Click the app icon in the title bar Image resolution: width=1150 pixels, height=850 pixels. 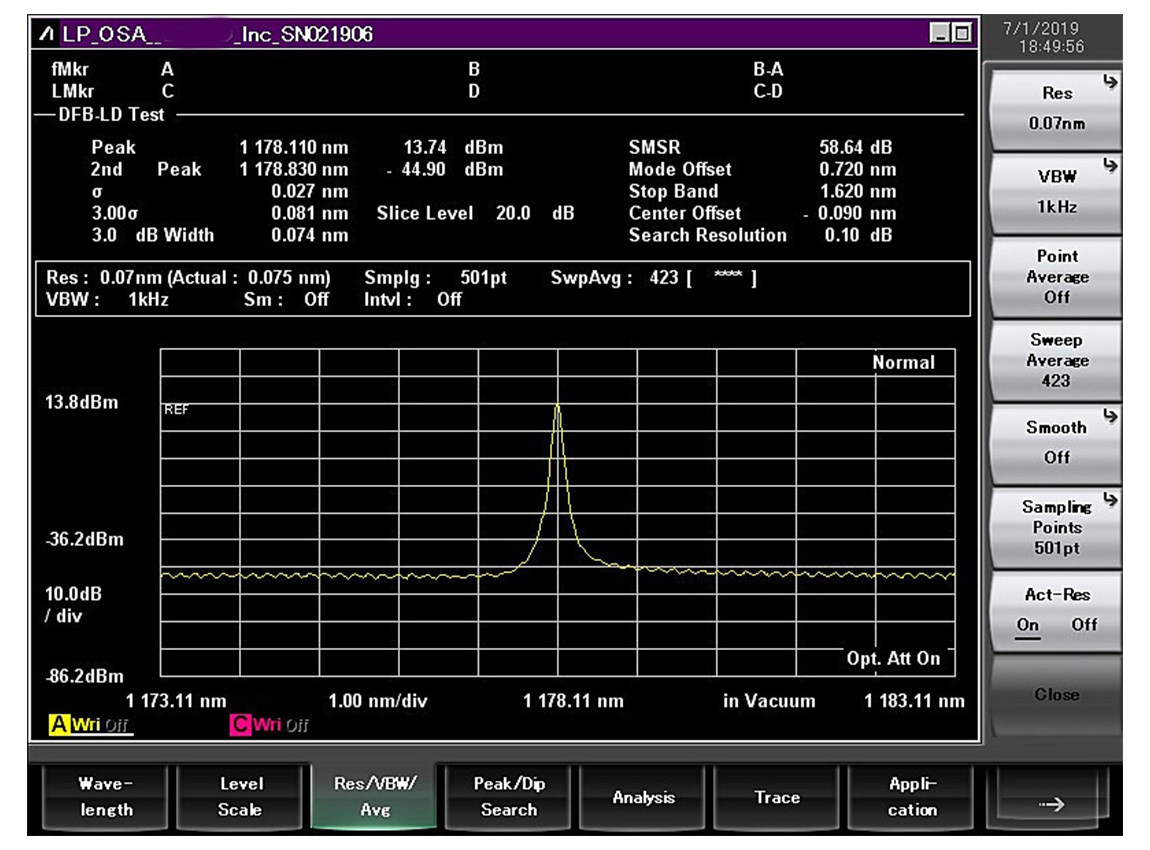(47, 35)
